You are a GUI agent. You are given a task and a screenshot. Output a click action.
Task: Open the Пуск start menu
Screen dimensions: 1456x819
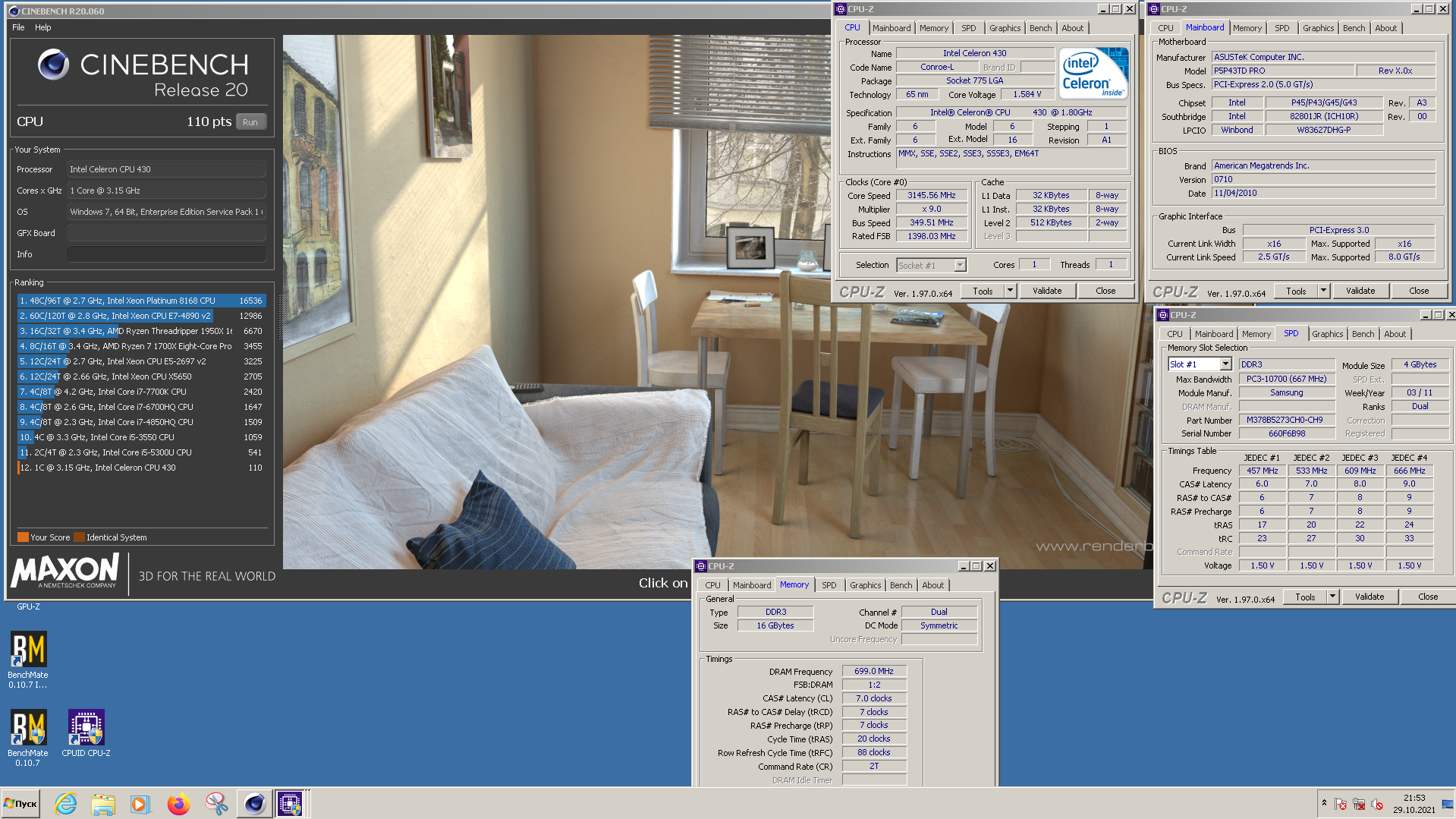[21, 804]
